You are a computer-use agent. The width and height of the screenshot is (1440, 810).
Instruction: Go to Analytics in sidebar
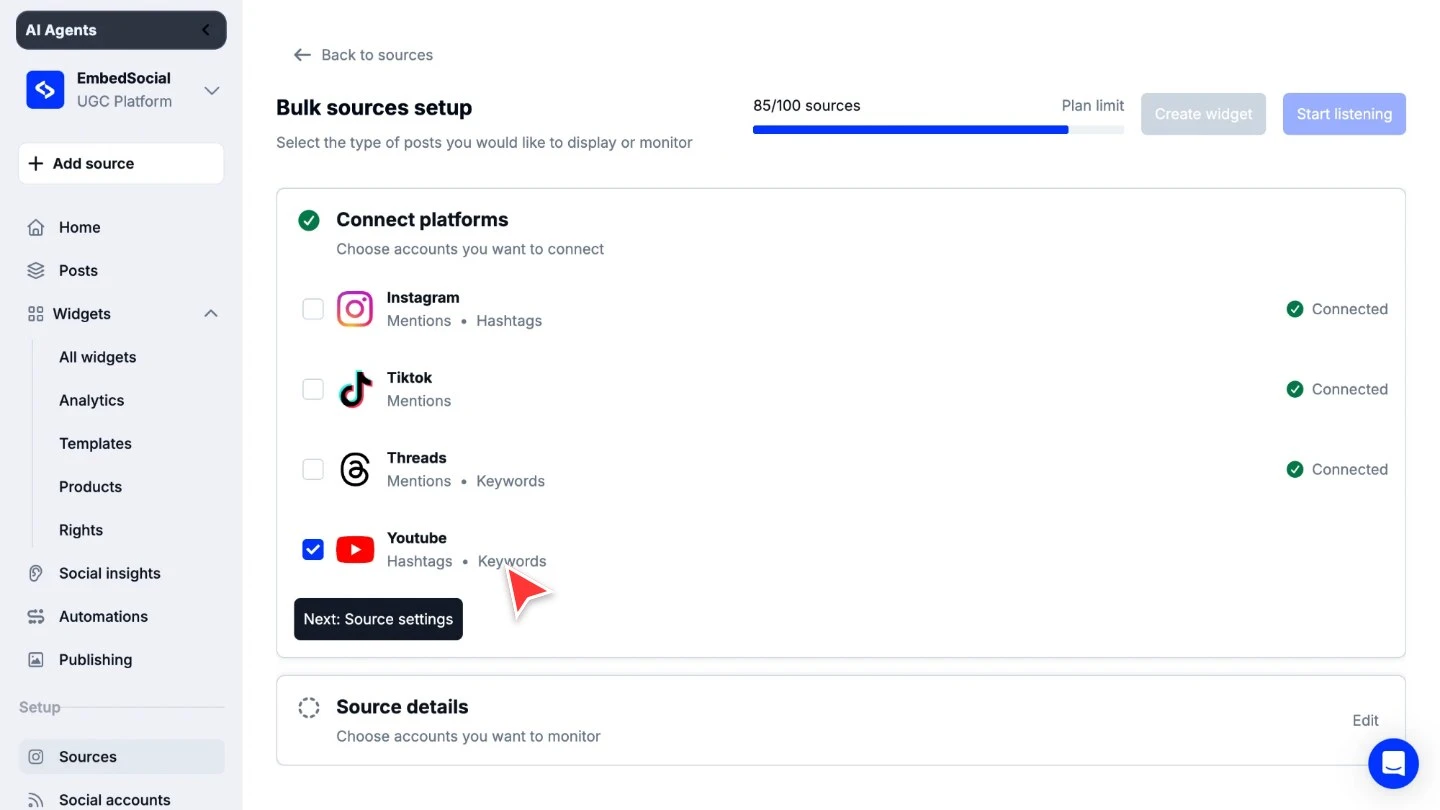(x=91, y=400)
